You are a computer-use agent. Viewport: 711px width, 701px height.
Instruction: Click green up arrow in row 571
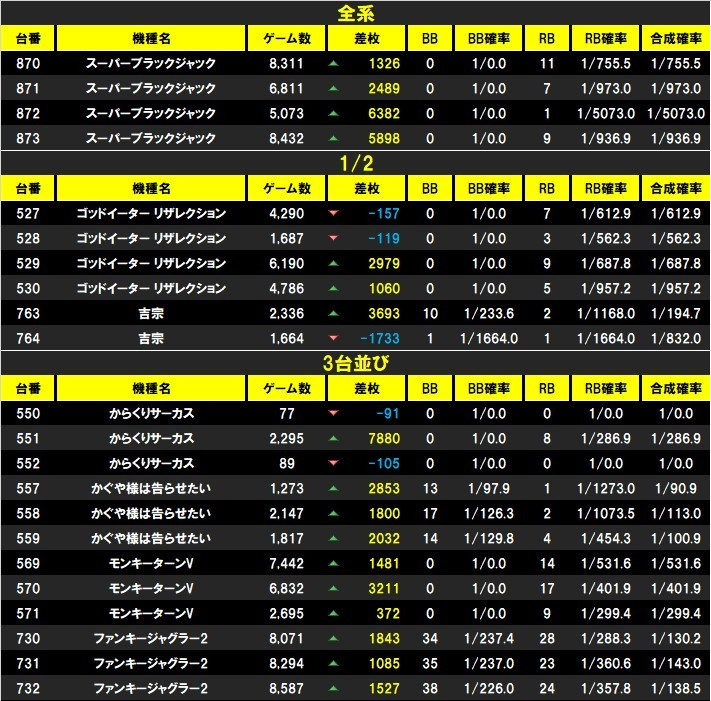point(333,613)
